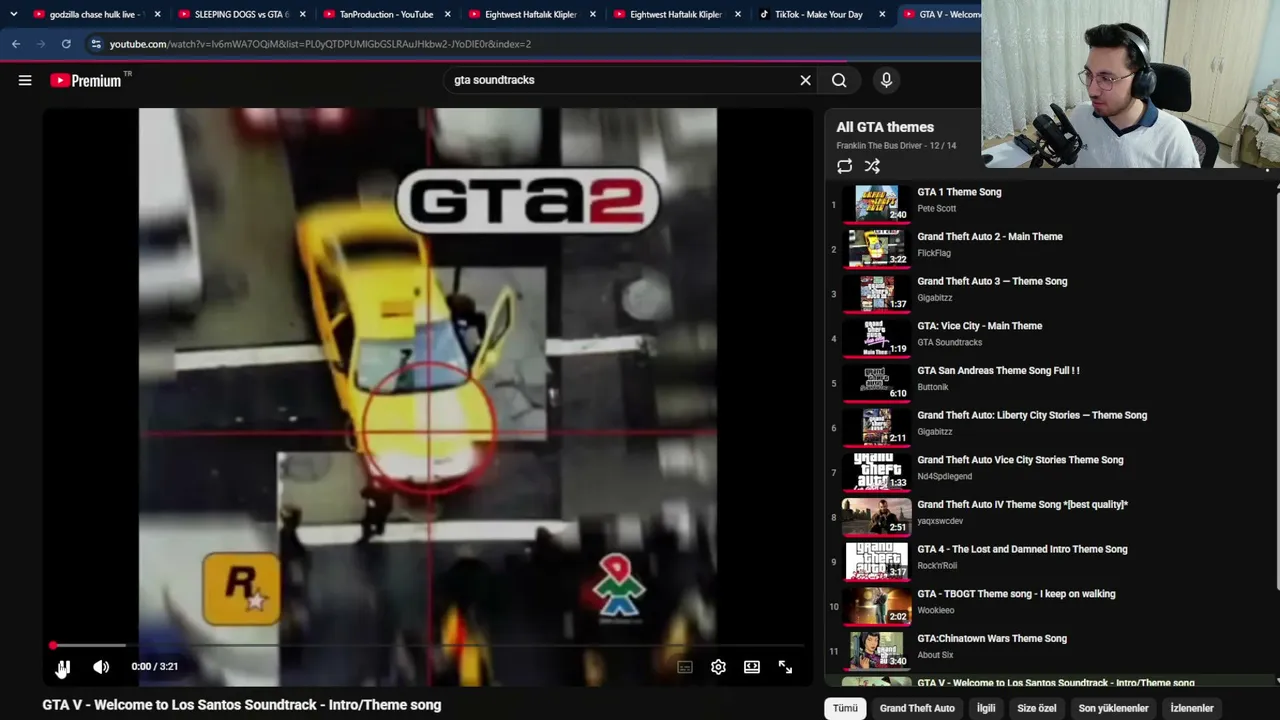Seek on the video progress bar
Viewport: 1280px width, 720px height.
coord(428,645)
